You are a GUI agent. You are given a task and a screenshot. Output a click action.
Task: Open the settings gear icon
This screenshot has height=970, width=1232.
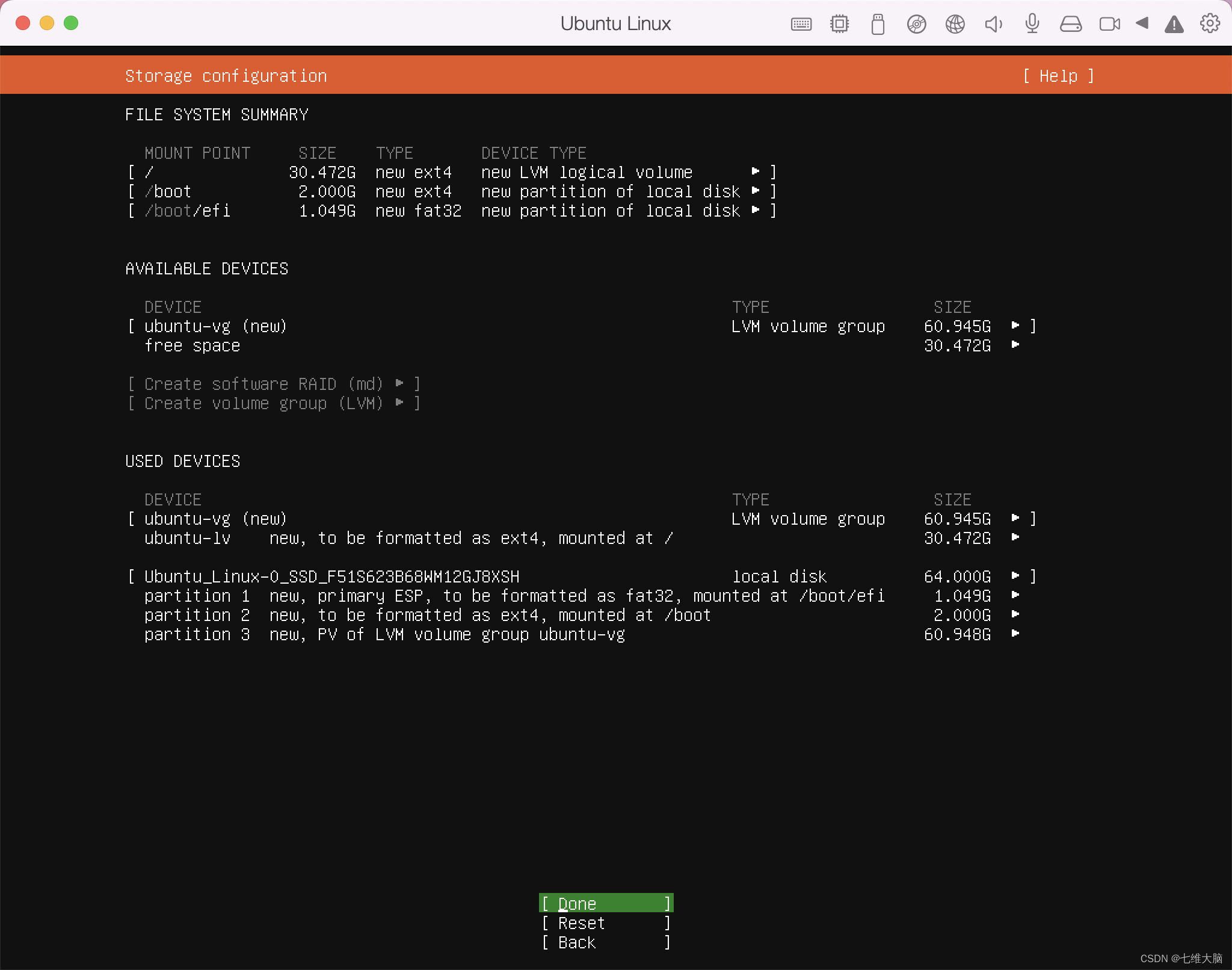tap(1210, 23)
